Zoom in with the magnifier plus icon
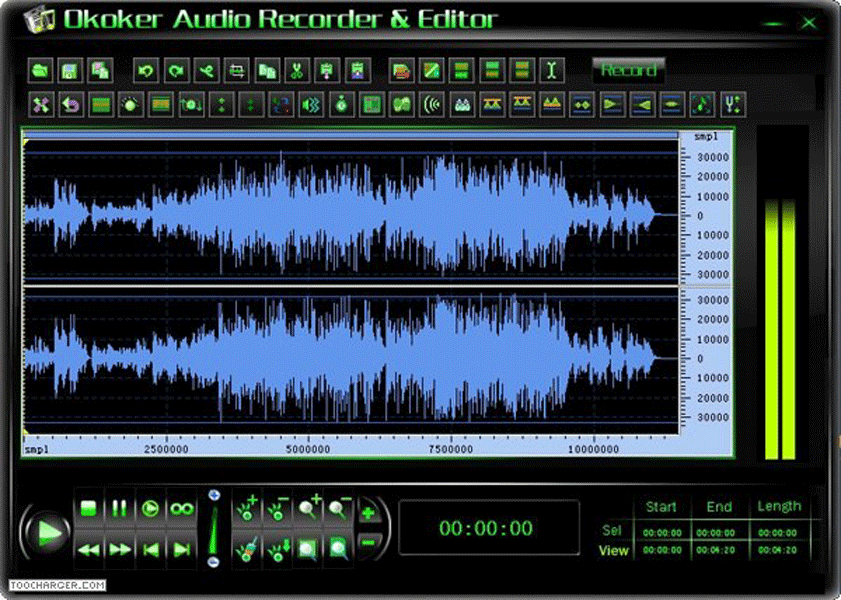 click(x=309, y=508)
